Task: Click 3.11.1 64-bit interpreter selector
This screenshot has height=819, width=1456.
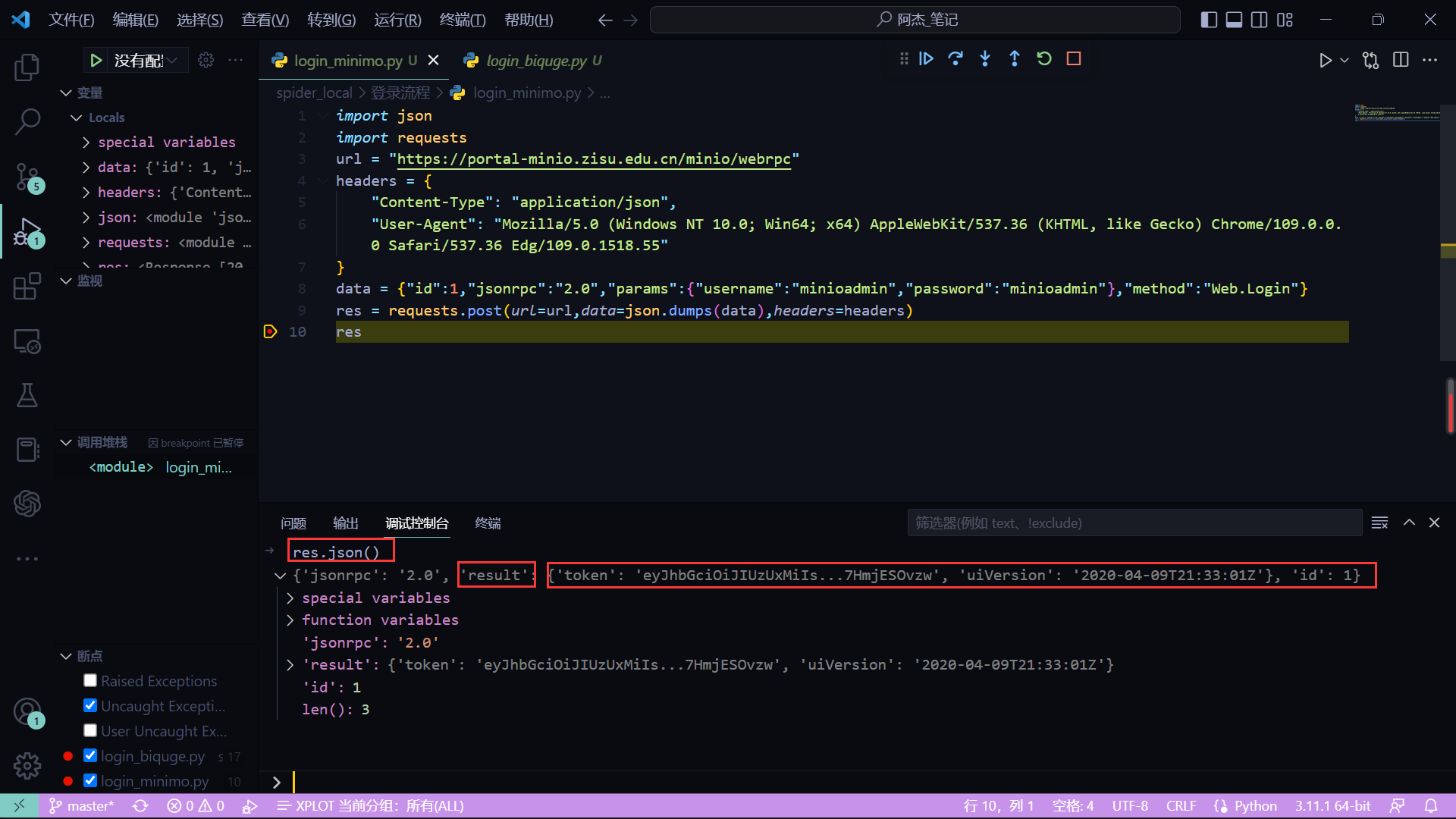Action: [x=1332, y=806]
